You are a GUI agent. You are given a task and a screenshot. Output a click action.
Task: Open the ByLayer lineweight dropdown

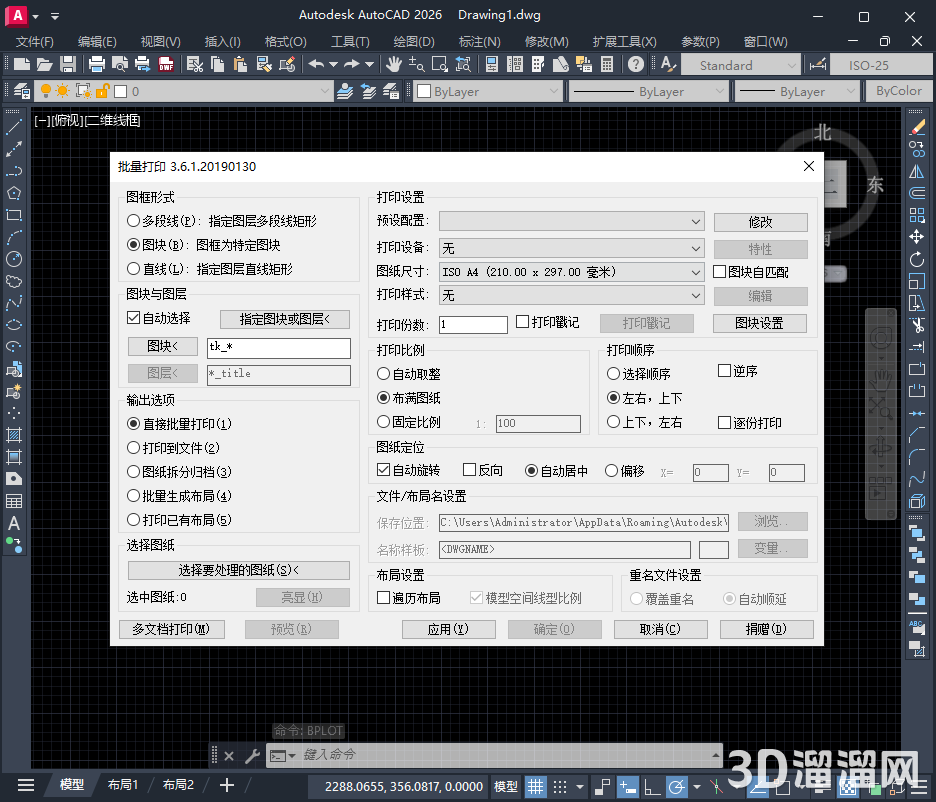click(x=796, y=91)
